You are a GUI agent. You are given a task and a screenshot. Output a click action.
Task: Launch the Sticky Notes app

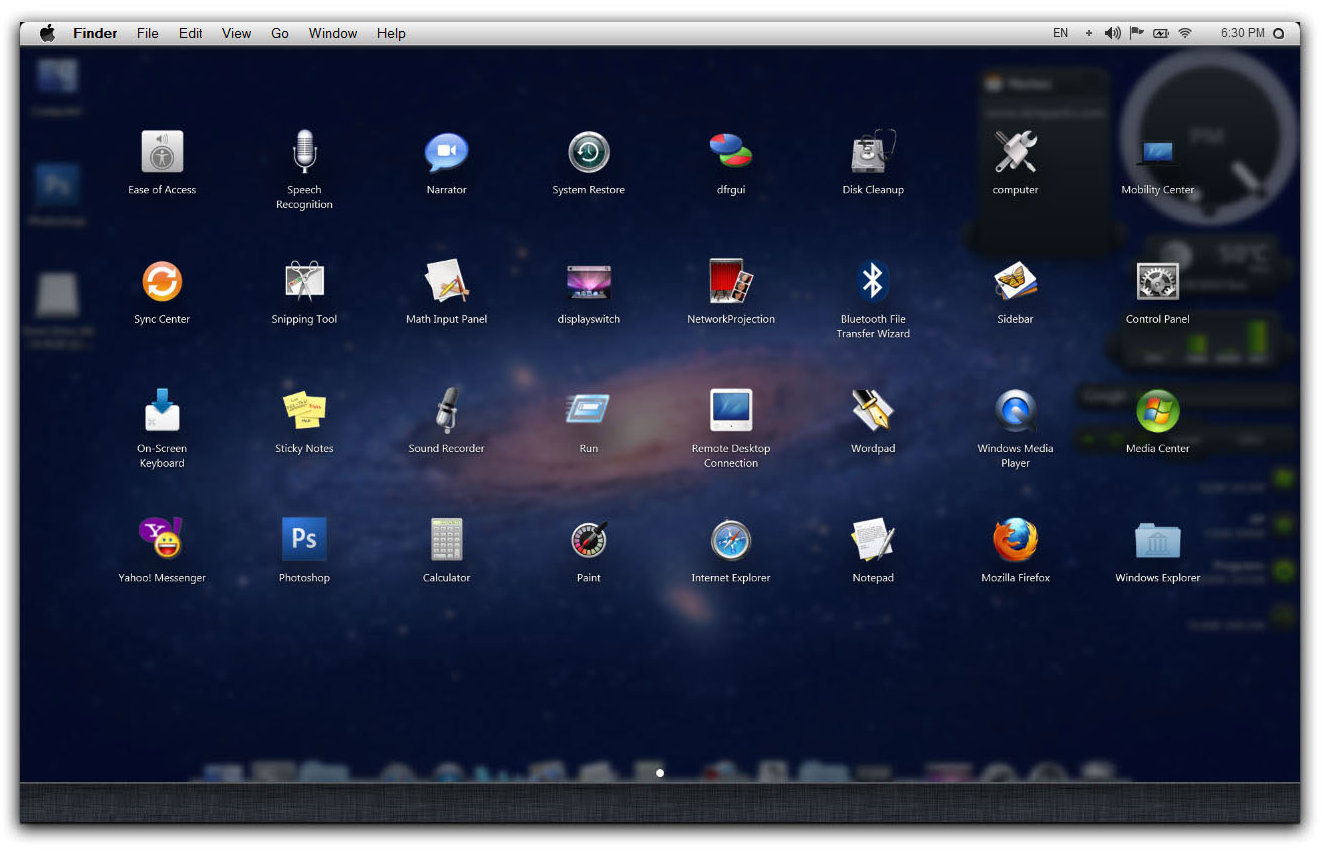pyautogui.click(x=304, y=411)
